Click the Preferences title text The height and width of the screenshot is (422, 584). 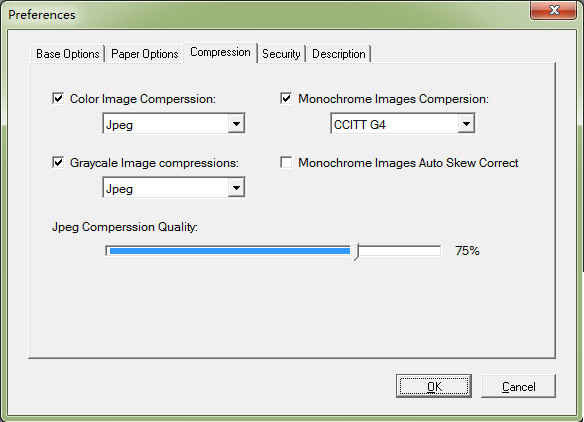pyautogui.click(x=42, y=15)
